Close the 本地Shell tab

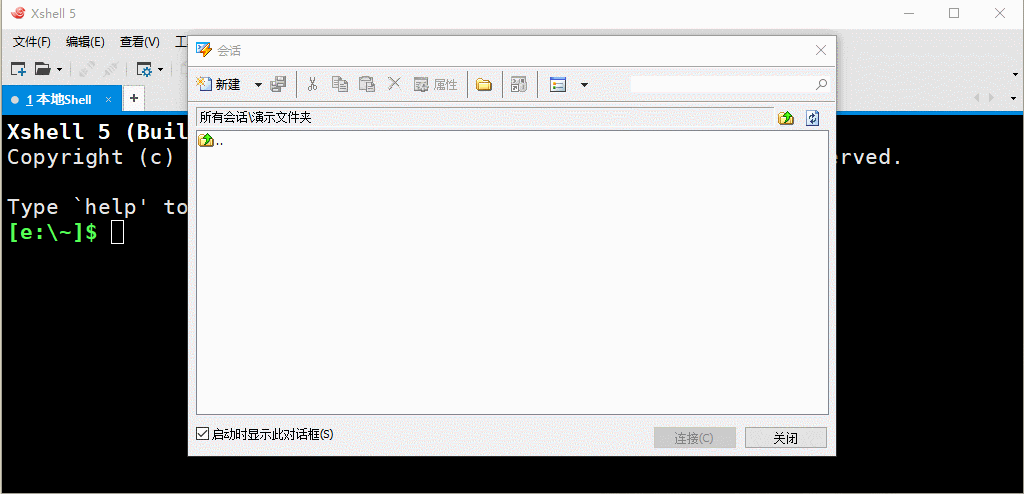[109, 99]
